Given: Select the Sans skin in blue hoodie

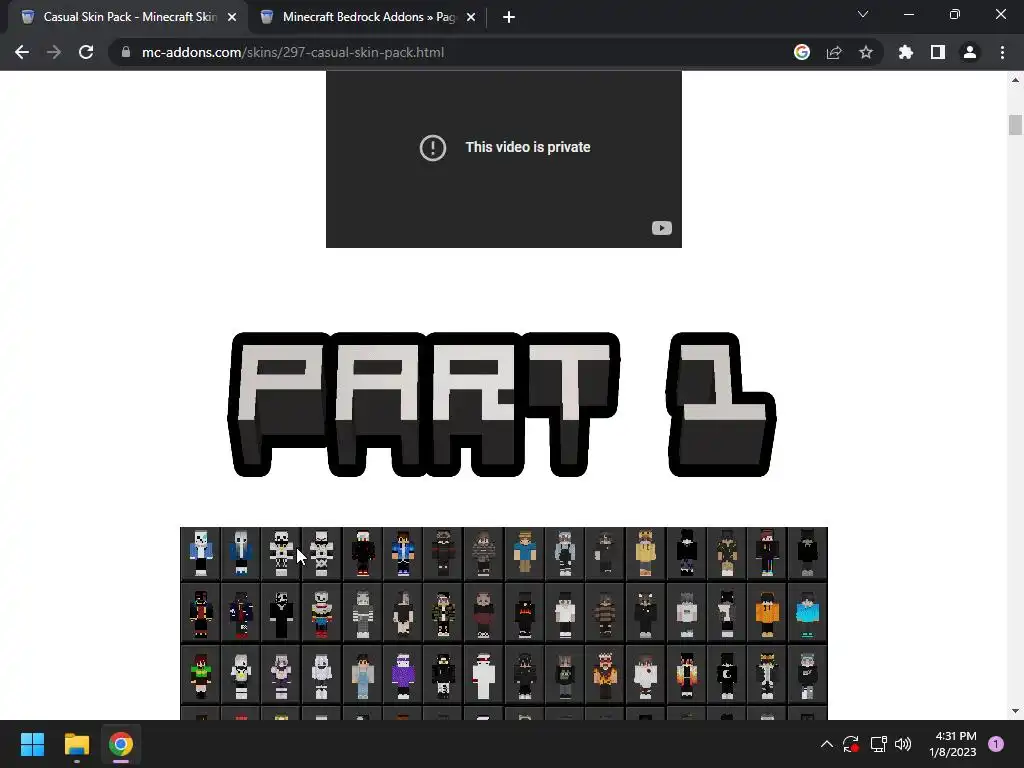Looking at the screenshot, I should tap(200, 553).
